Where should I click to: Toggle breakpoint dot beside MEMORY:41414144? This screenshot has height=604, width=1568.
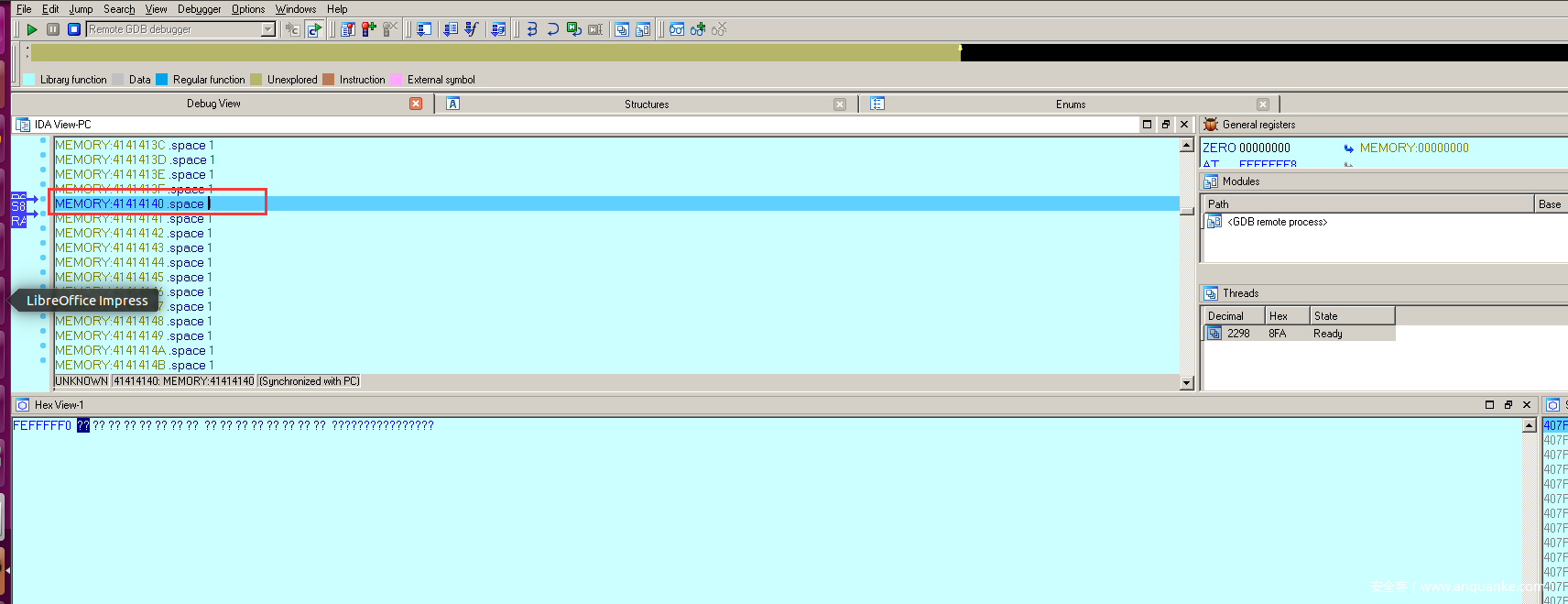[43, 258]
